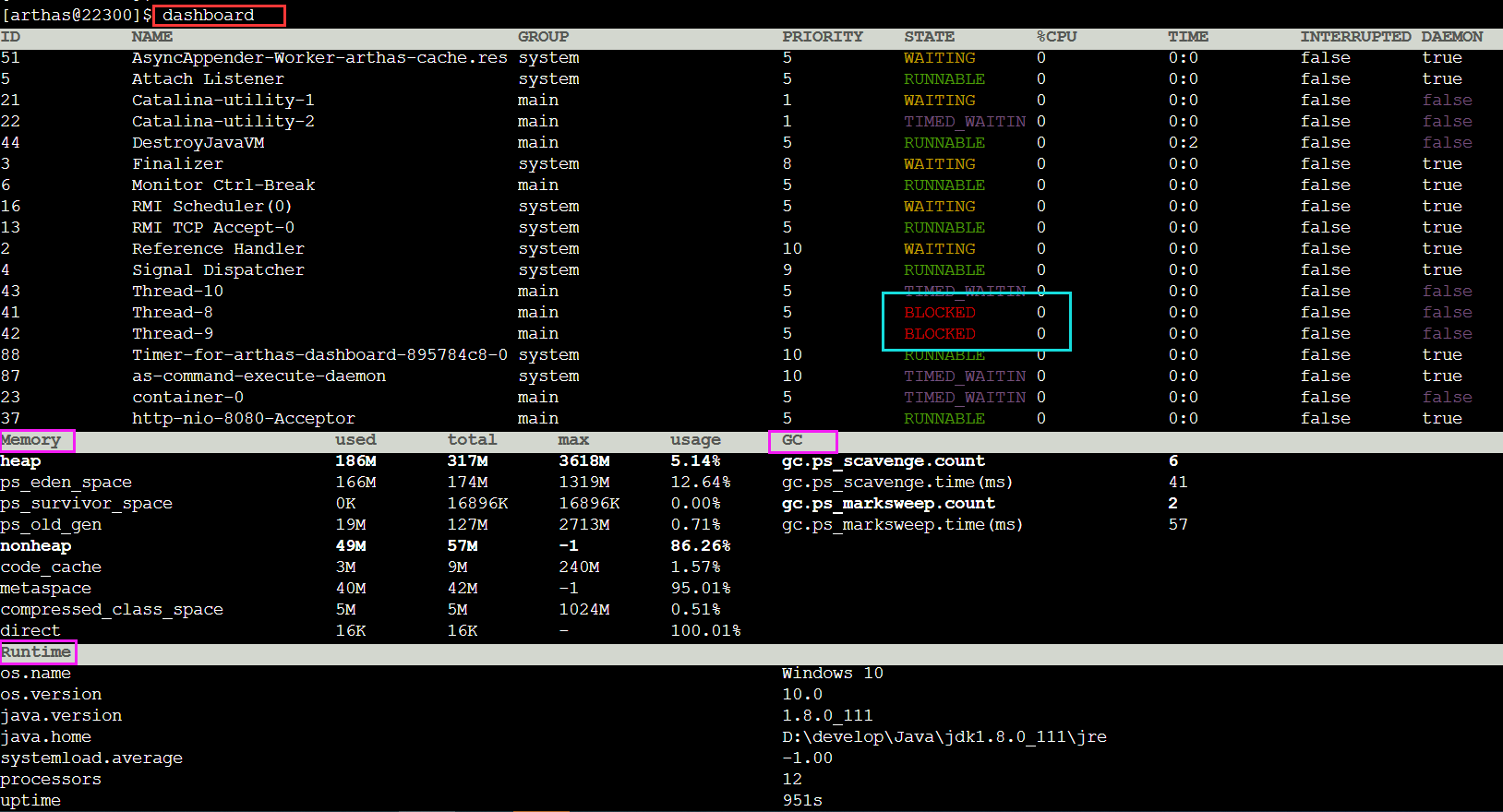Select the Runtime section header
Image resolution: width=1503 pixels, height=812 pixels.
36,652
